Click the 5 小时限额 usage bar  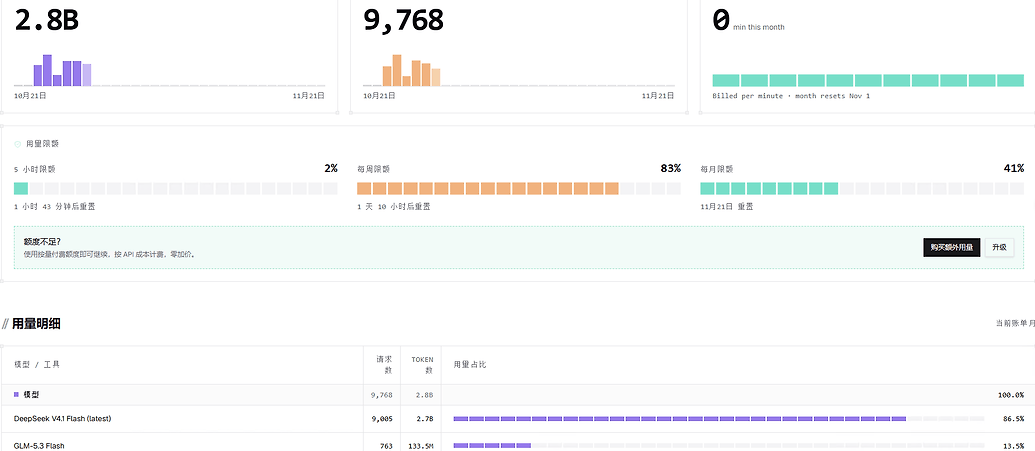[x=176, y=189]
